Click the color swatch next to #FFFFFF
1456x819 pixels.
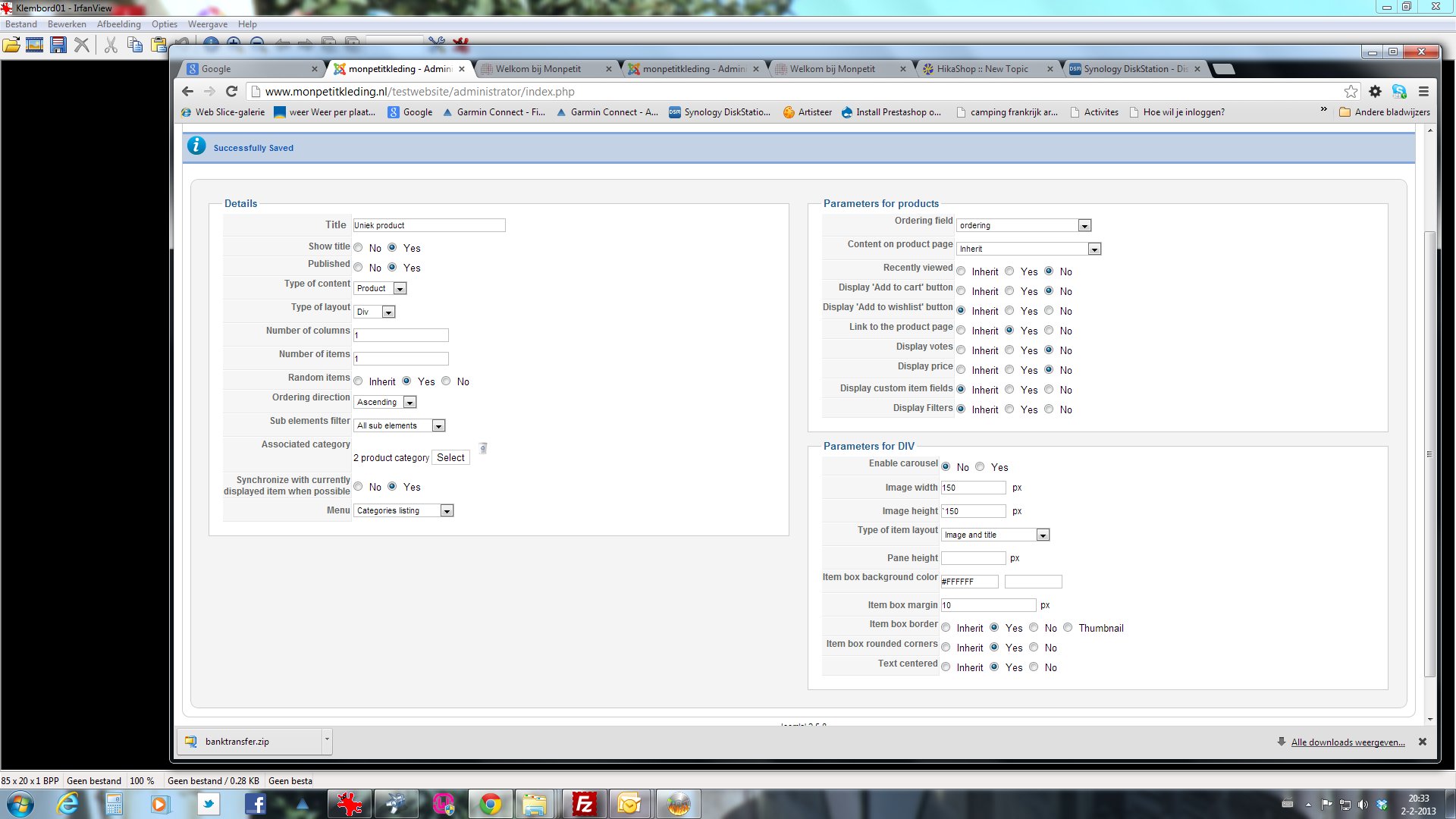(1033, 582)
